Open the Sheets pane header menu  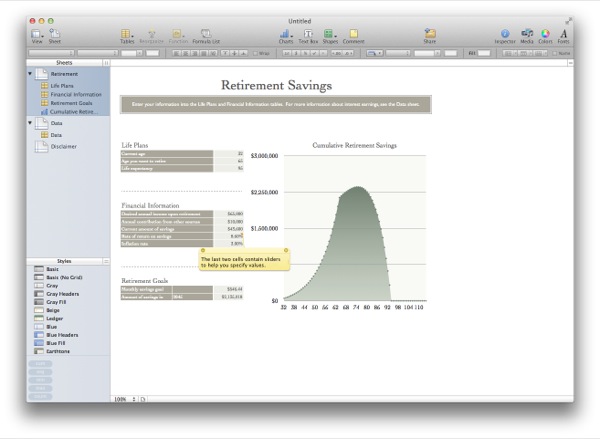[106, 62]
